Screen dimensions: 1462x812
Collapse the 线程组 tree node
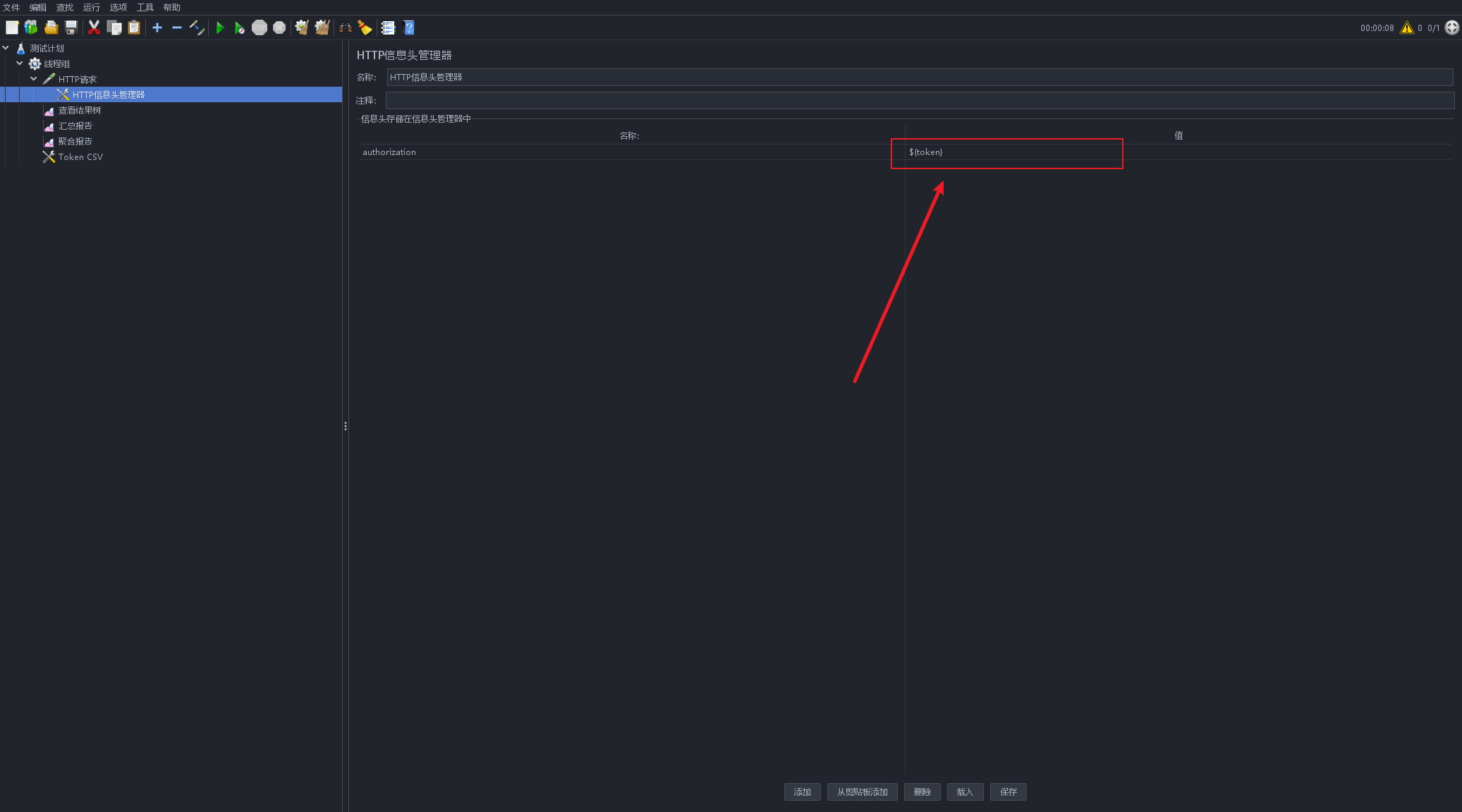(x=20, y=63)
